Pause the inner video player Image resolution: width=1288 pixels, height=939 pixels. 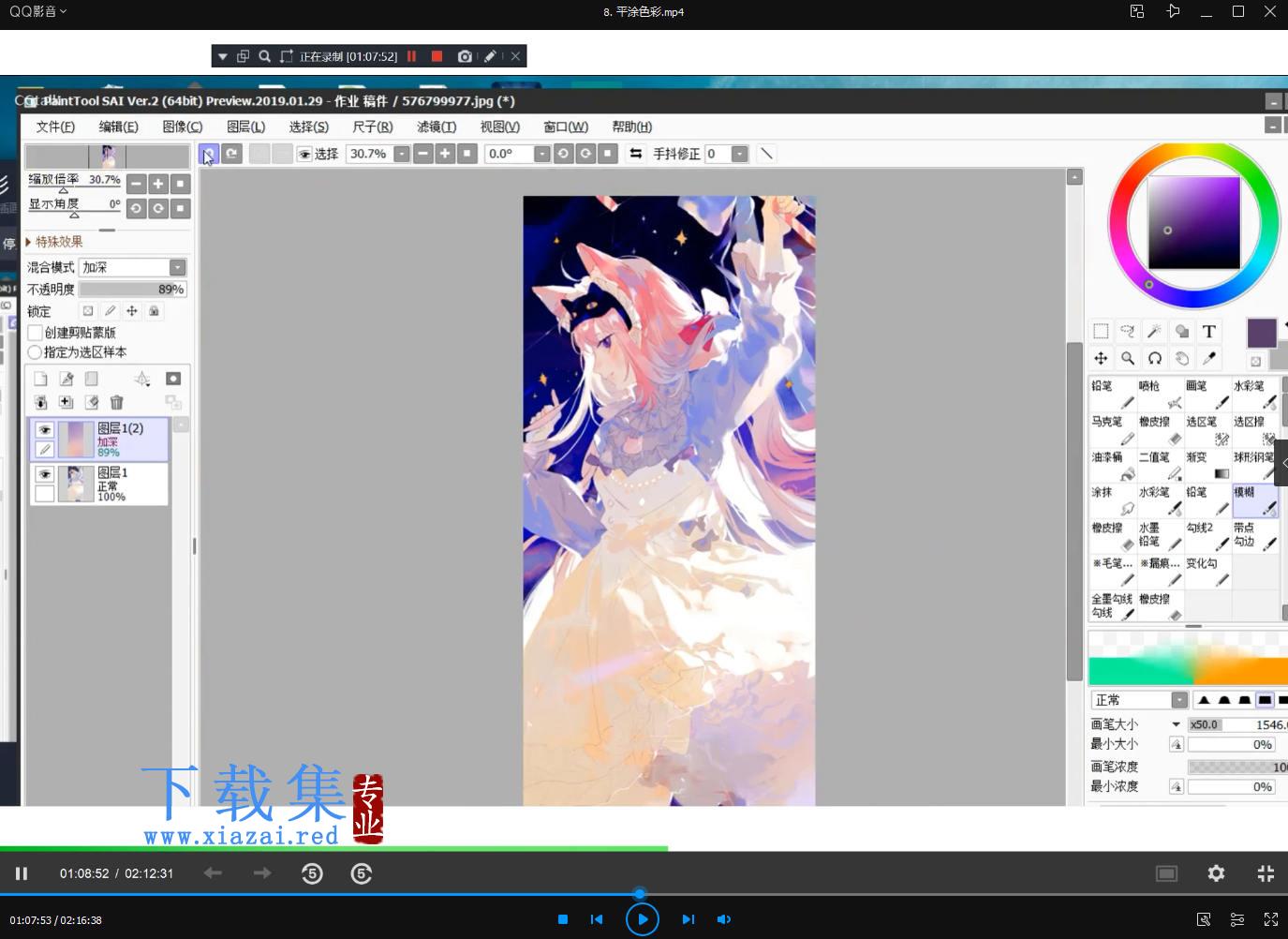coord(21,873)
